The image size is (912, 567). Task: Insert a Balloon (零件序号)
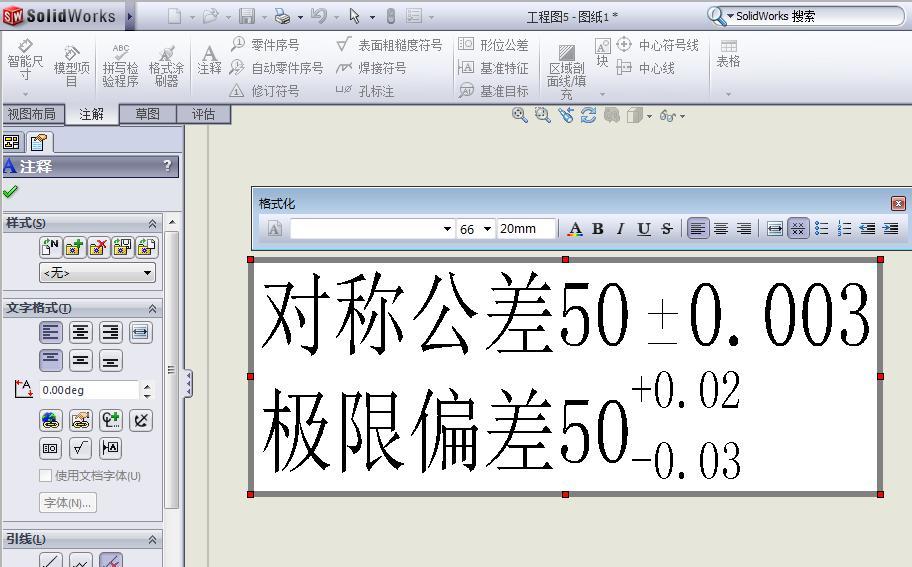265,45
